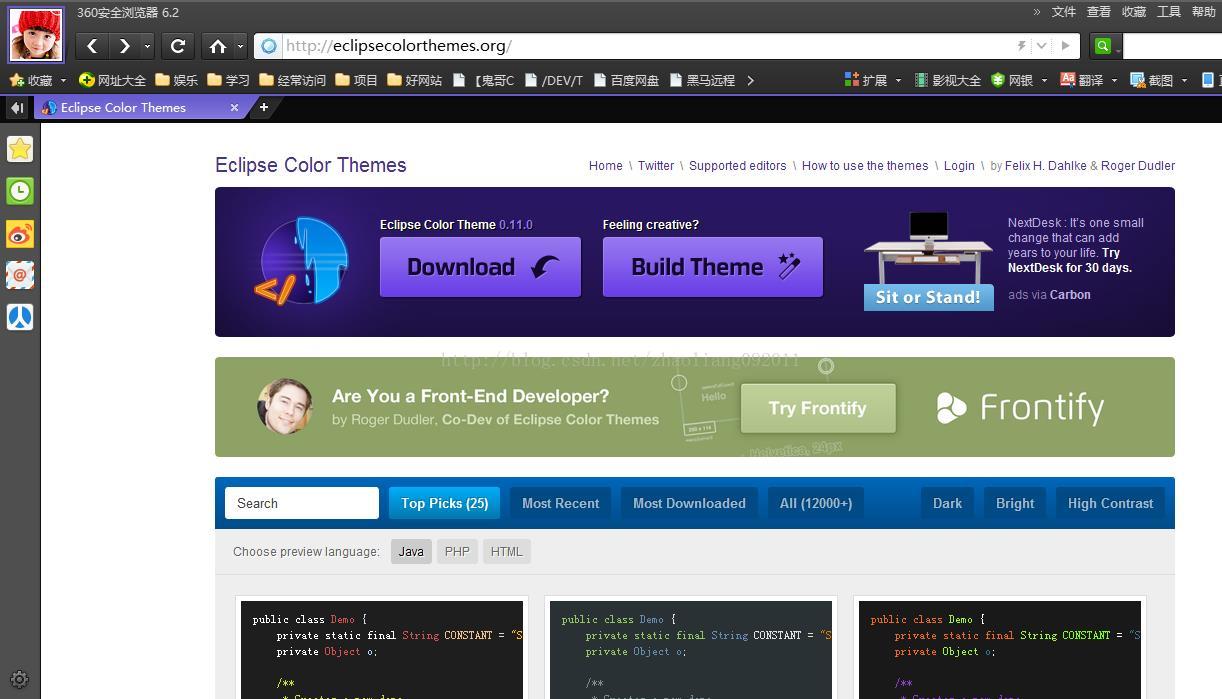Open the sidebar settings gear

tap(19, 679)
